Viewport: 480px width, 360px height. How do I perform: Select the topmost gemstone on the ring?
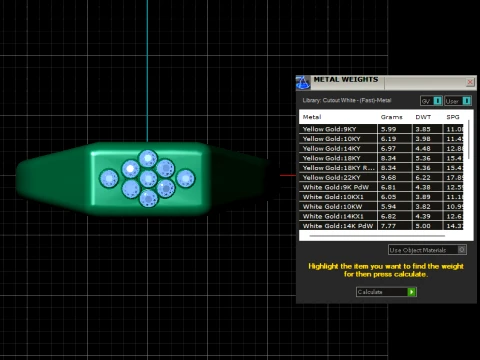[148, 158]
